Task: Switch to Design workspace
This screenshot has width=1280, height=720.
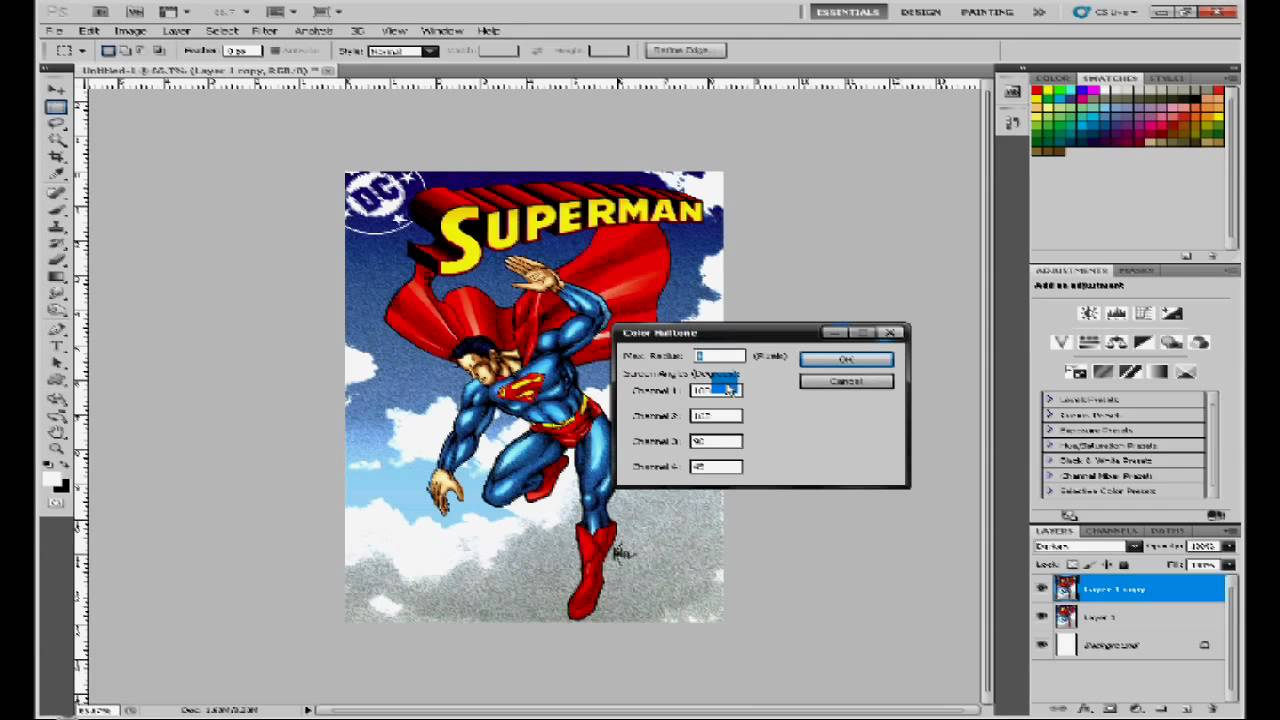Action: click(920, 12)
